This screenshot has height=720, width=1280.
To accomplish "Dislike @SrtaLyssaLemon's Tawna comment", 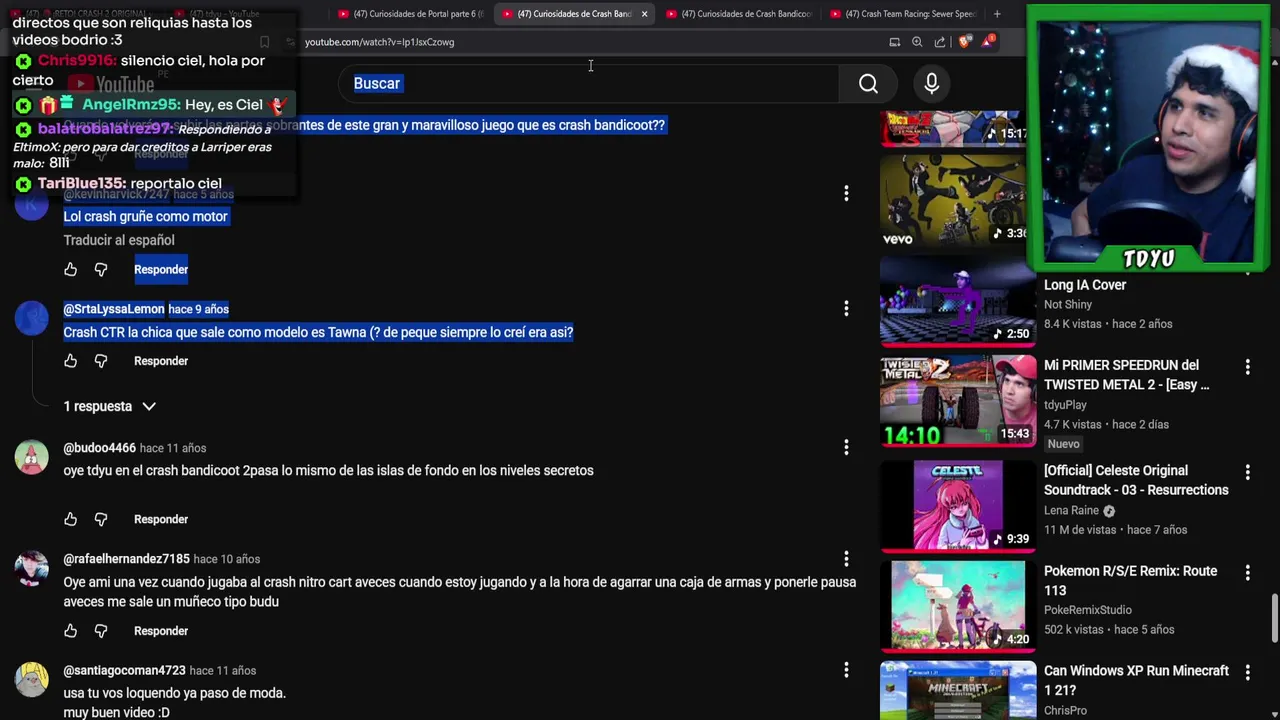I will coord(101,361).
